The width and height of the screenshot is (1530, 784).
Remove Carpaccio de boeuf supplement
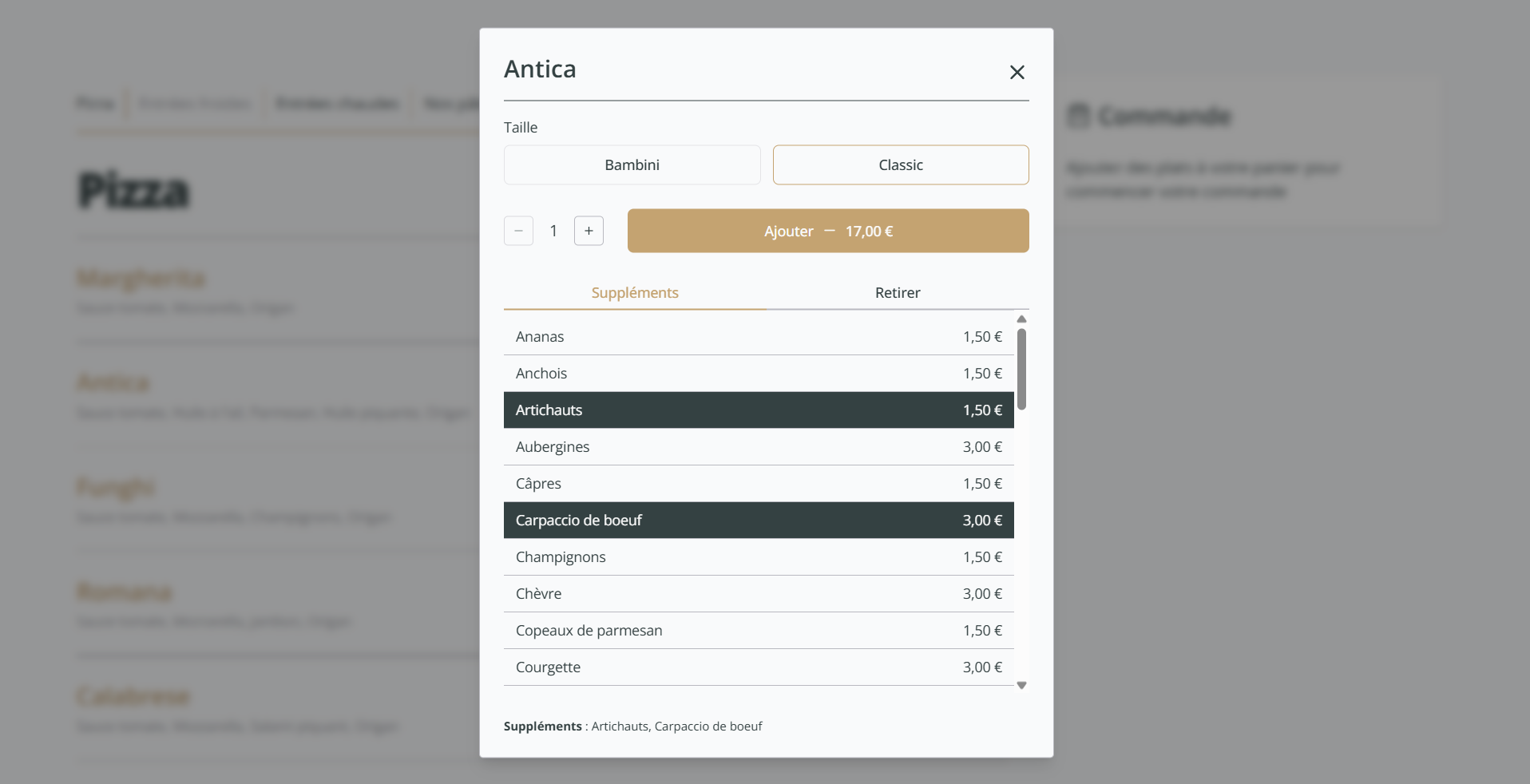coord(758,521)
